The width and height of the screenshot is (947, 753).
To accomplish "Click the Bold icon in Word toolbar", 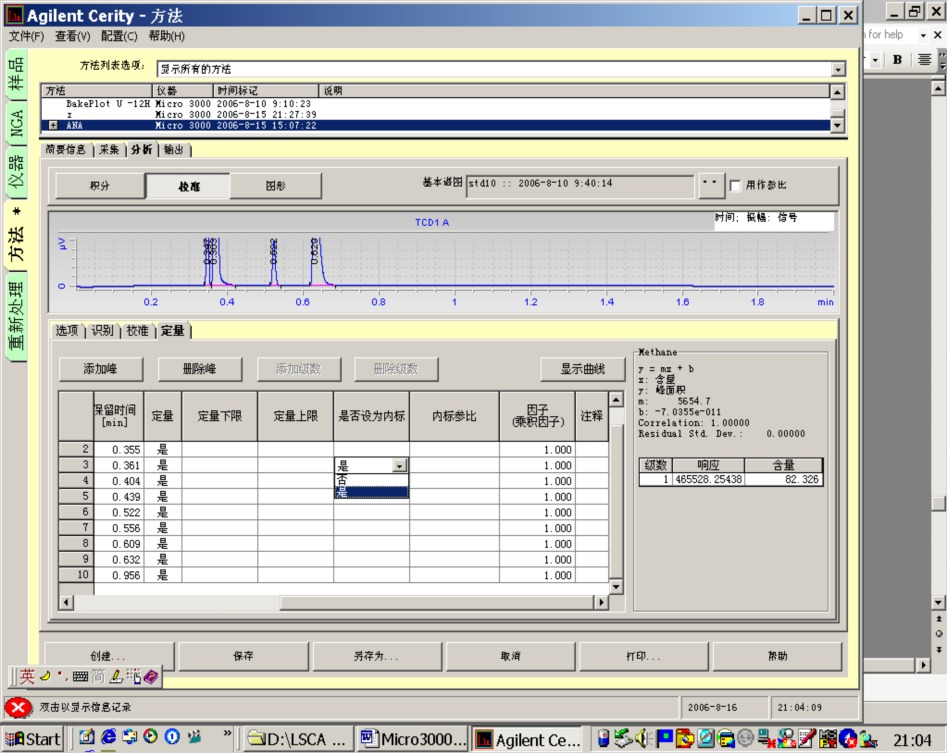I will (x=897, y=59).
